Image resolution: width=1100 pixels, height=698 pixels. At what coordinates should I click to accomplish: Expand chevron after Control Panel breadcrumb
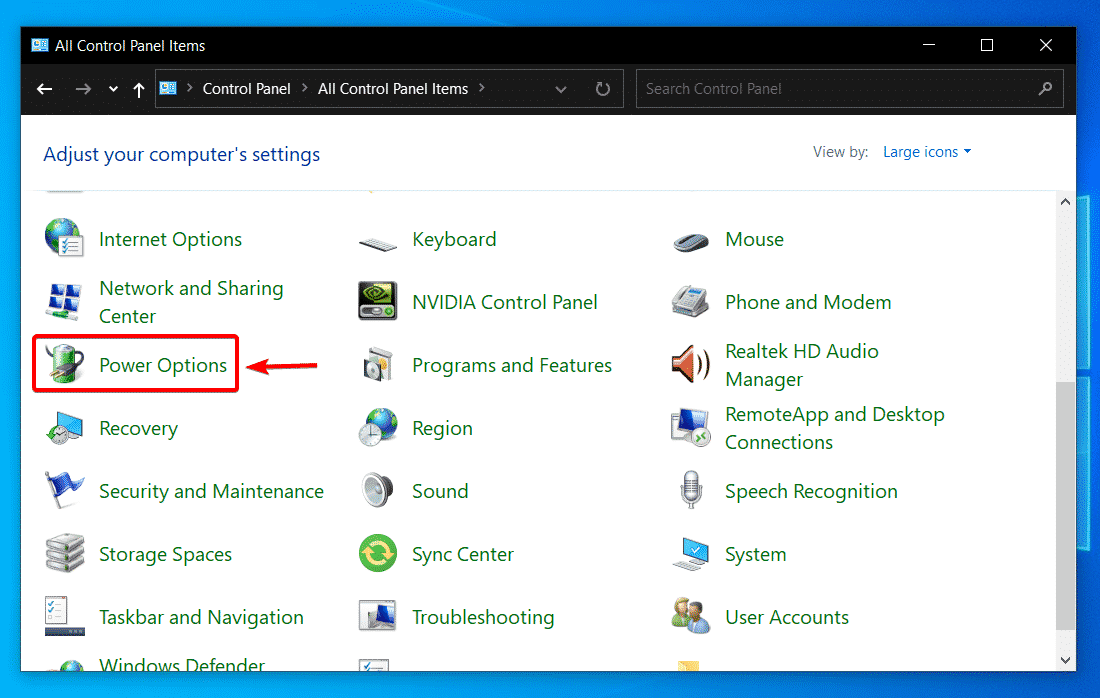(x=304, y=88)
